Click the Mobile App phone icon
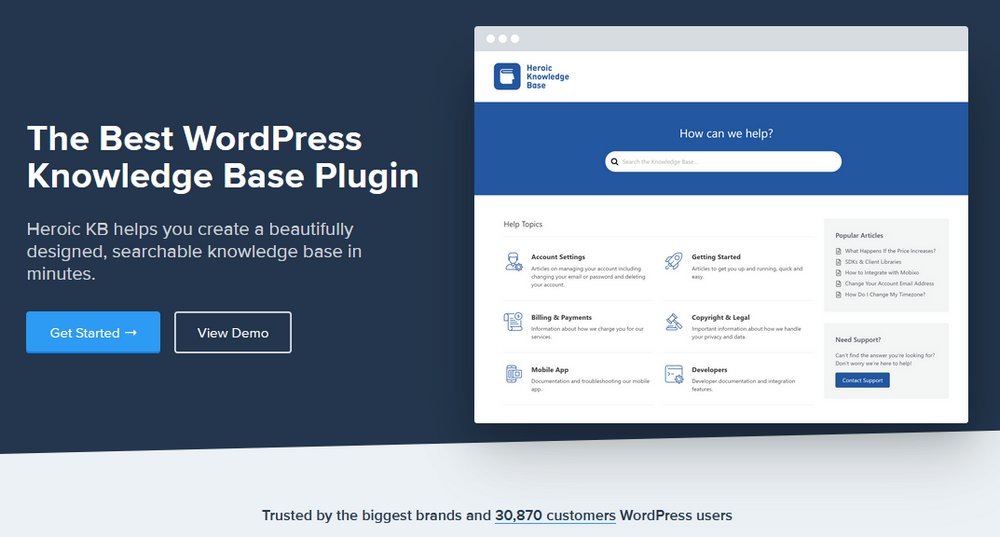Screen dimensions: 1000x537 point(513,374)
